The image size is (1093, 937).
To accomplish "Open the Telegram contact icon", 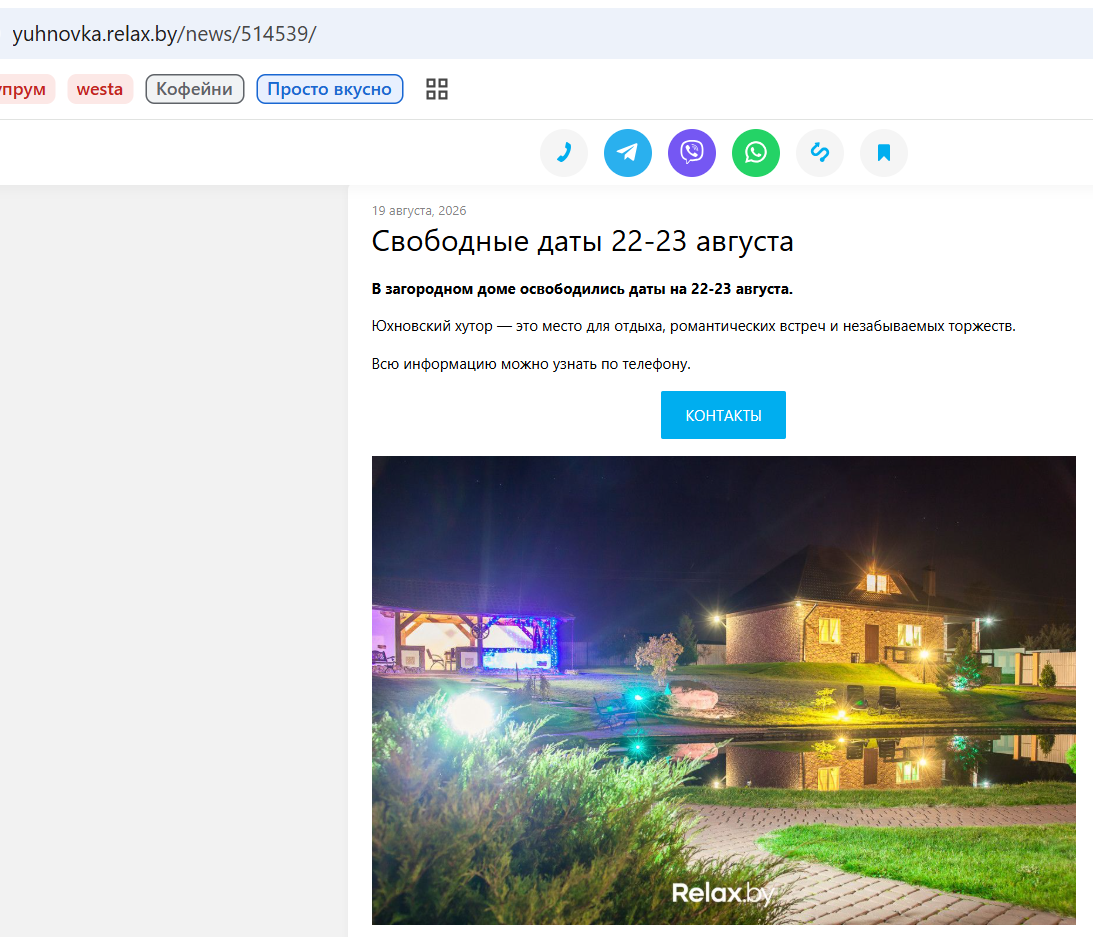I will [628, 153].
